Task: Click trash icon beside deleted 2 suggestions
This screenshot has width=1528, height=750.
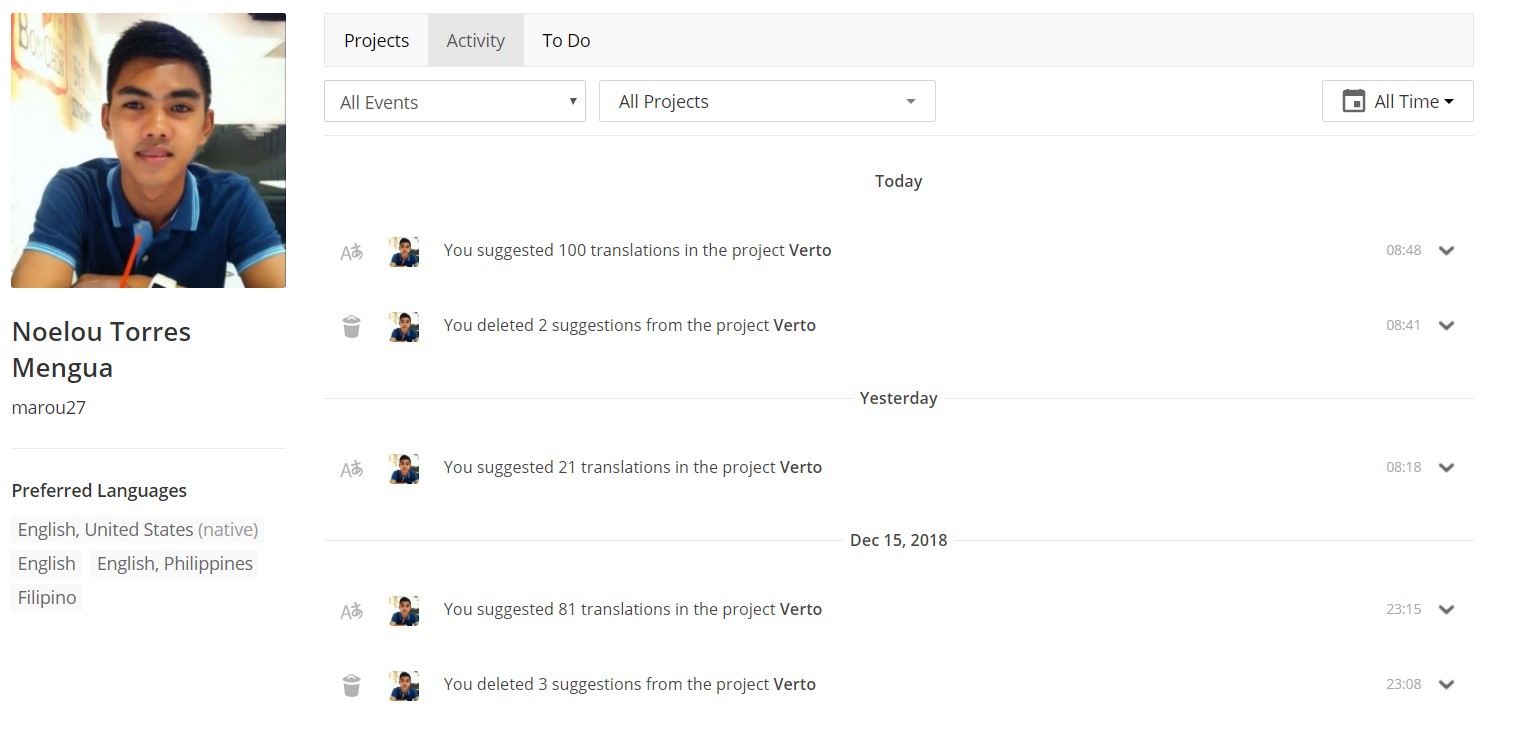Action: [351, 326]
